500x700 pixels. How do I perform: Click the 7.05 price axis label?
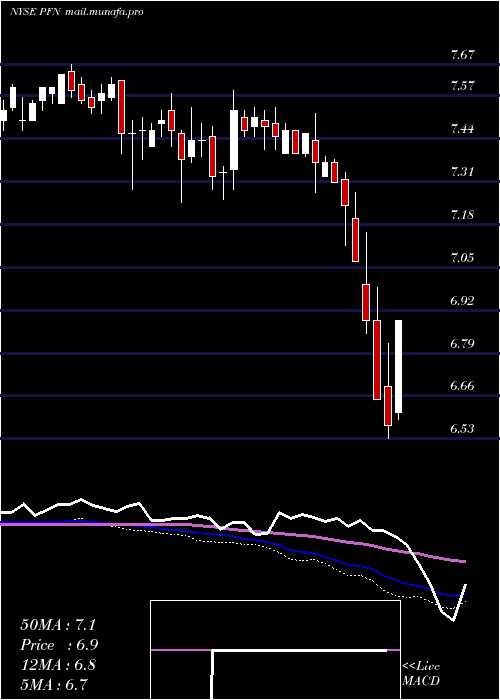point(462,258)
